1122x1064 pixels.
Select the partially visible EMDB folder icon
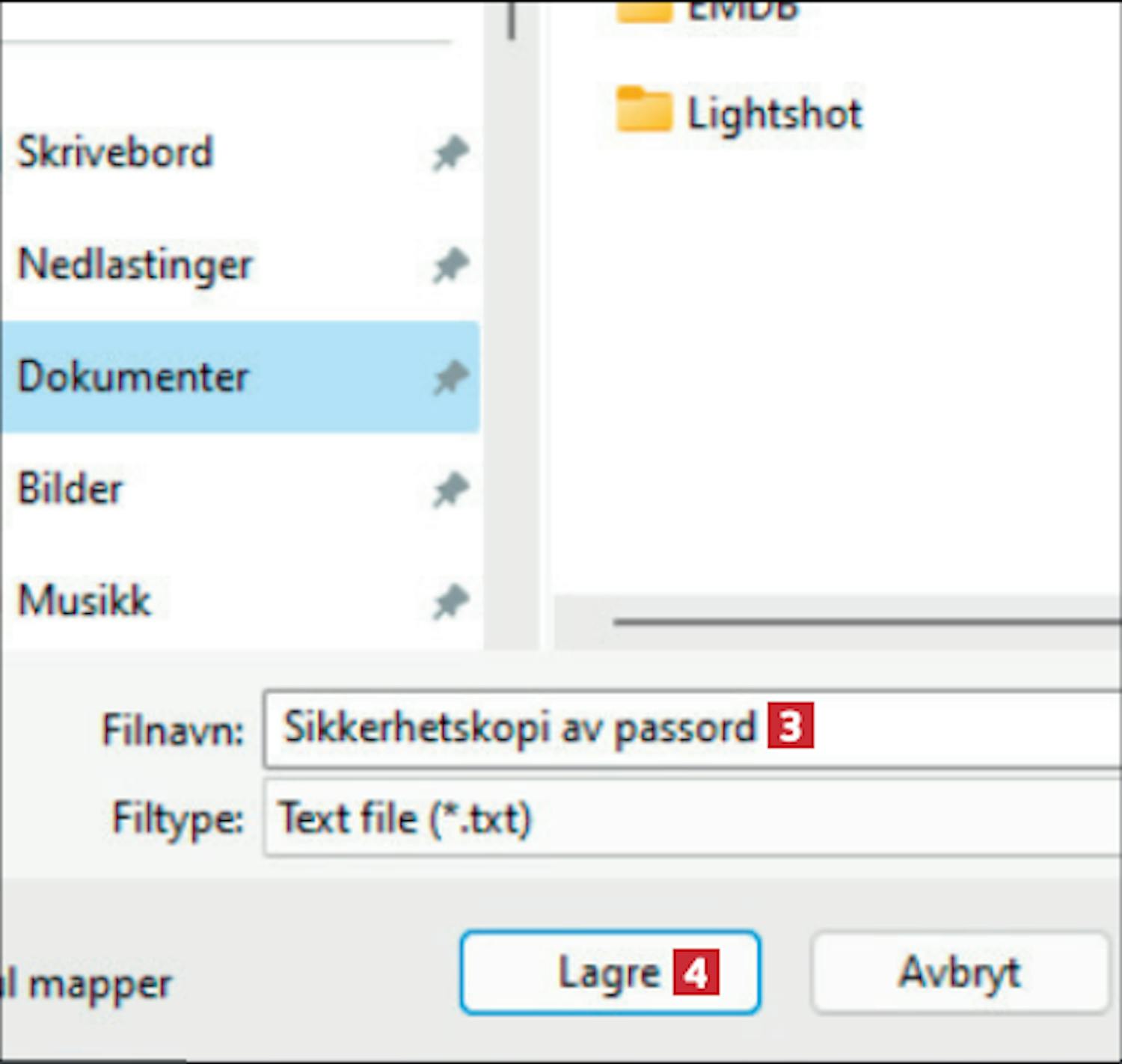tap(643, 10)
